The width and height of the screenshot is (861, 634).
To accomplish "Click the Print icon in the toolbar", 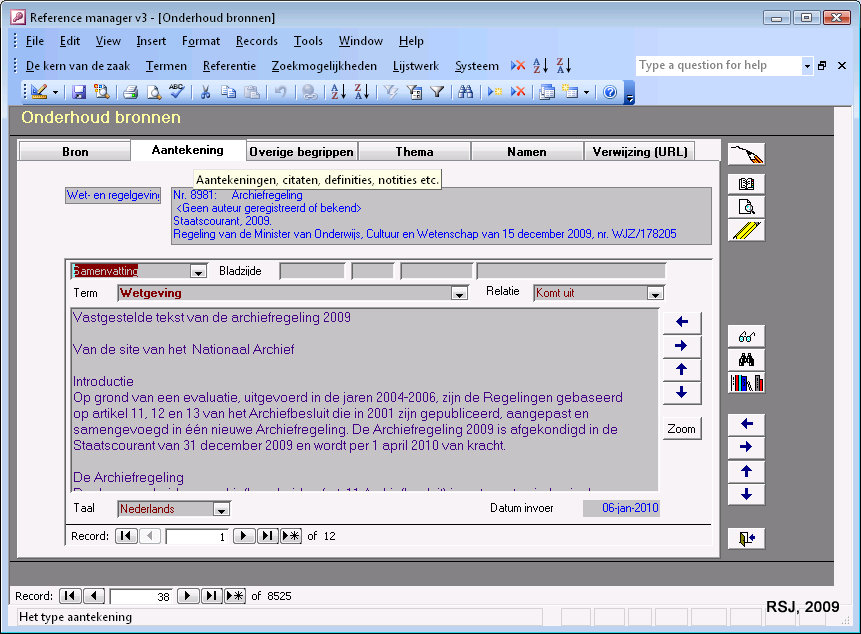I will (x=130, y=92).
